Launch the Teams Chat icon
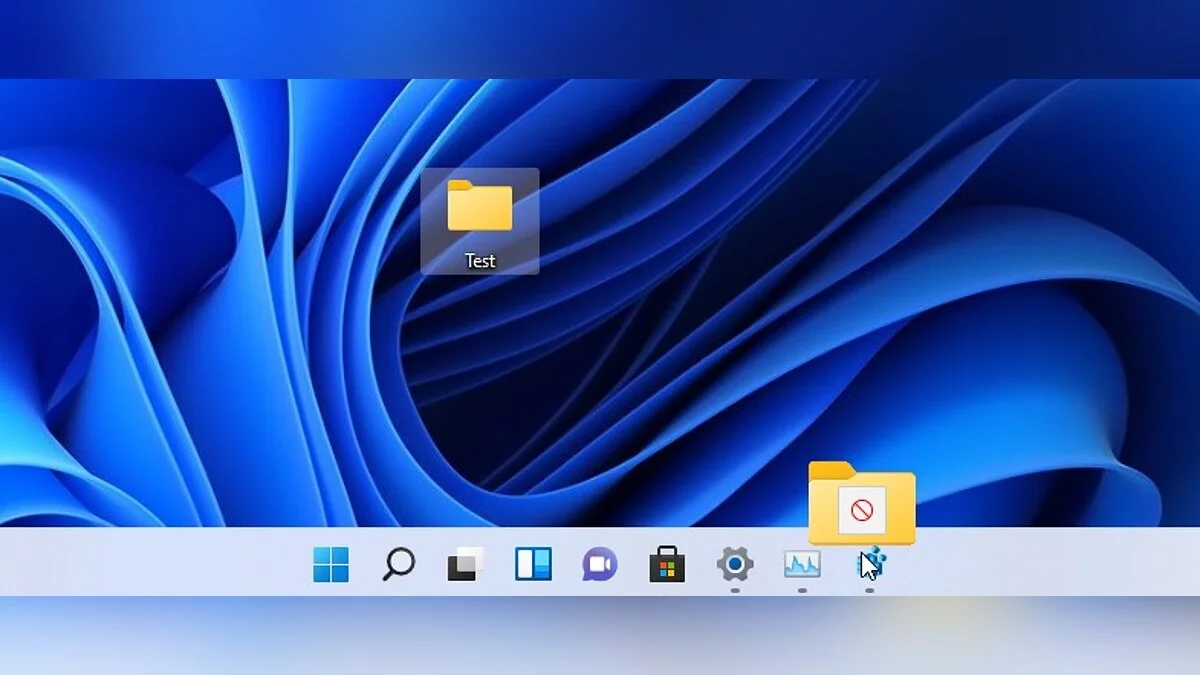 point(600,565)
